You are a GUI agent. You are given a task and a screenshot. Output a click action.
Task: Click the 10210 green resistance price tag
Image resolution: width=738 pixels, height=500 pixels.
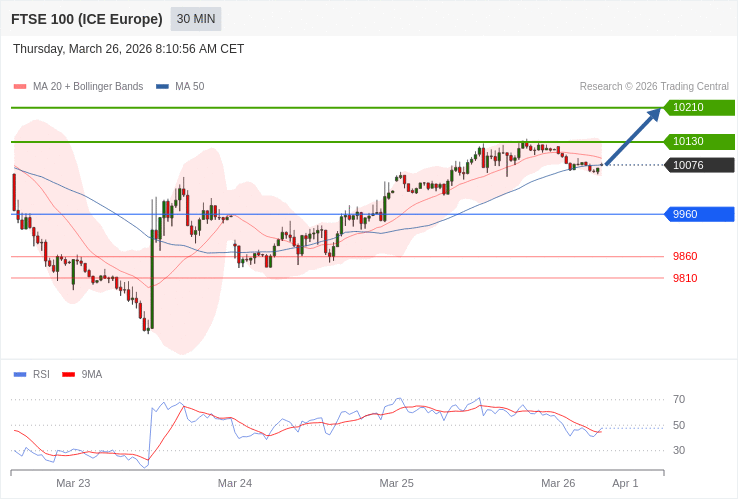tap(698, 108)
